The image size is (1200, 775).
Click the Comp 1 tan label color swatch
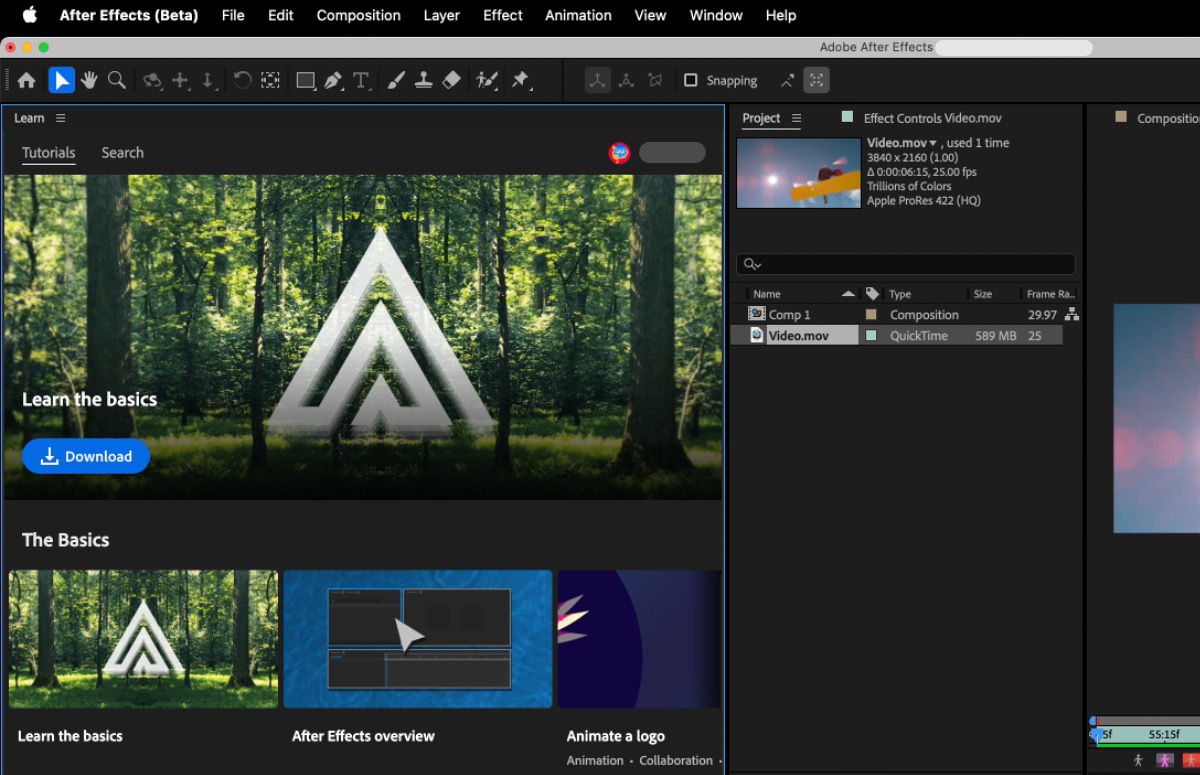(871, 314)
